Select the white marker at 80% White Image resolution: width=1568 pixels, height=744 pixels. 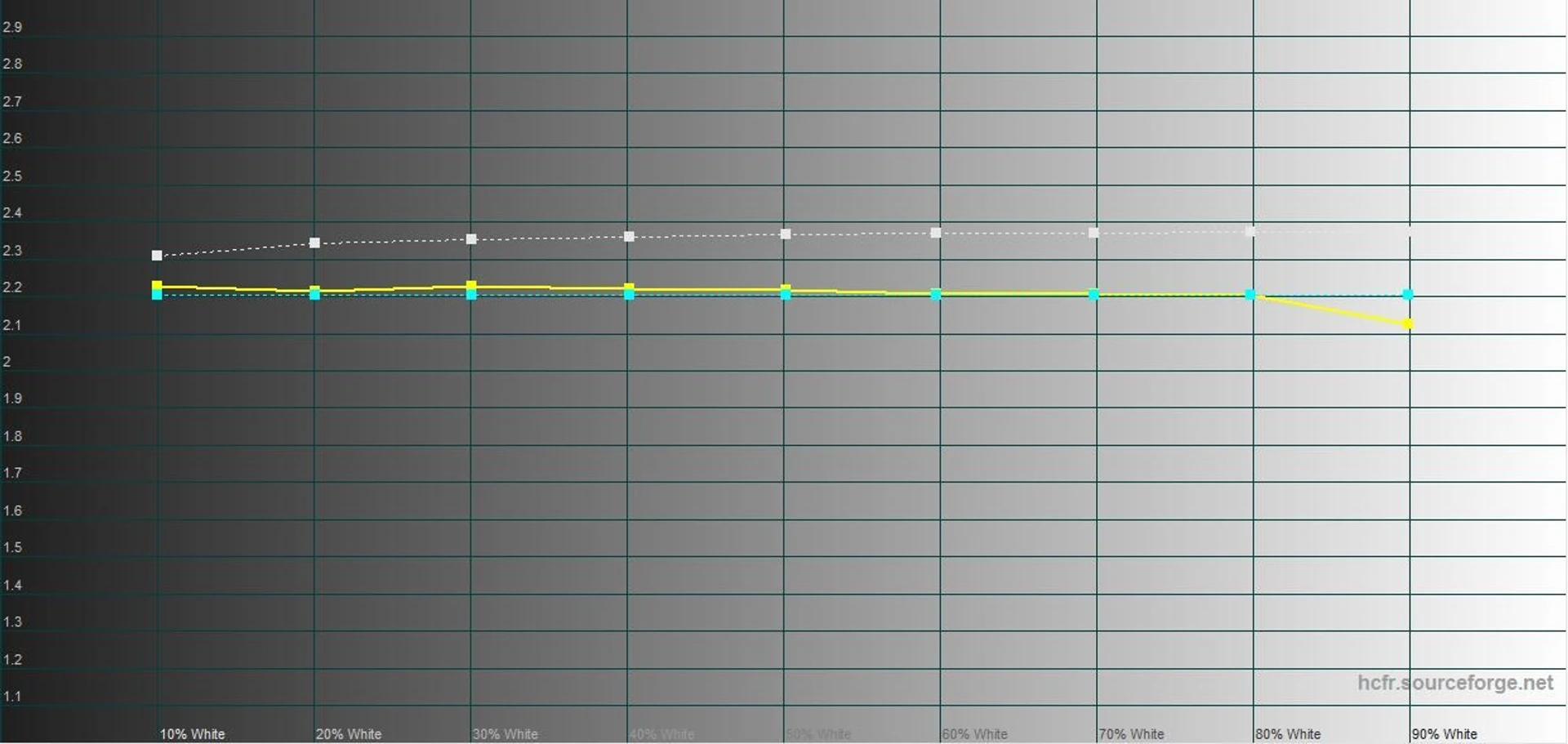pos(1250,232)
